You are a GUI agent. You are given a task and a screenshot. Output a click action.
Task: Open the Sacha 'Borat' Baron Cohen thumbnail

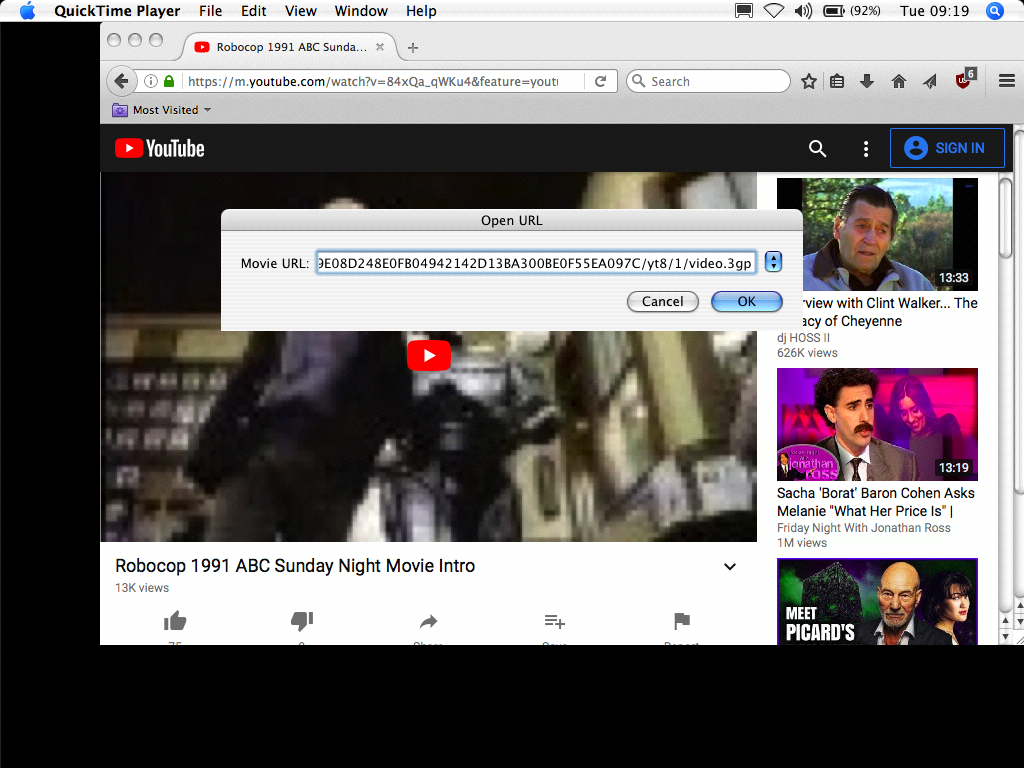[x=877, y=424]
